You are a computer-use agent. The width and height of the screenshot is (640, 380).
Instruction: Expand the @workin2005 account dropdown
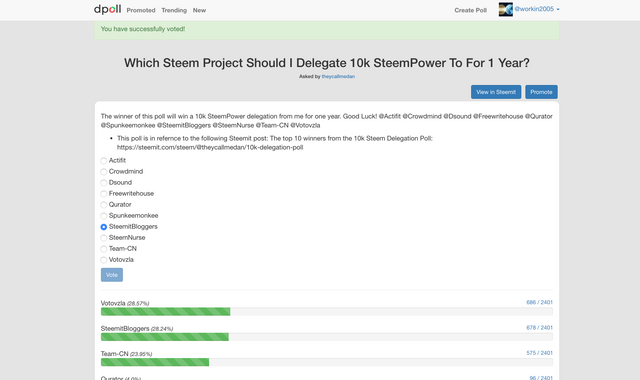coord(537,9)
